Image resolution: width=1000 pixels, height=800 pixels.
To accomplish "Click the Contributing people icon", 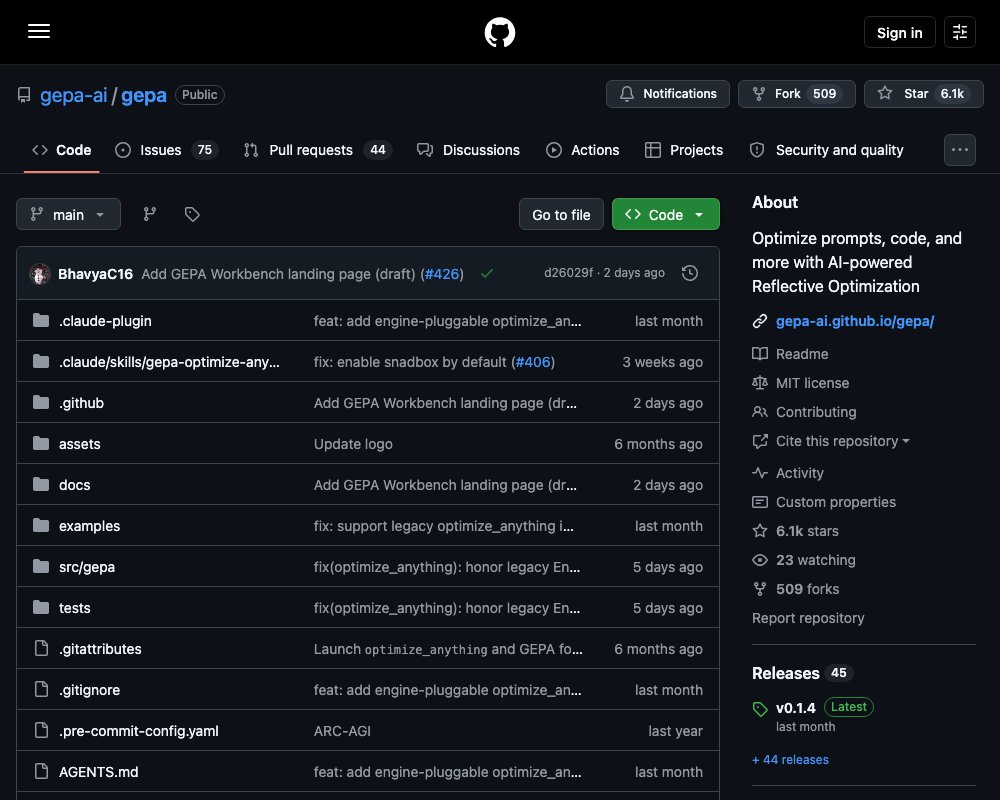I will pos(760,411).
